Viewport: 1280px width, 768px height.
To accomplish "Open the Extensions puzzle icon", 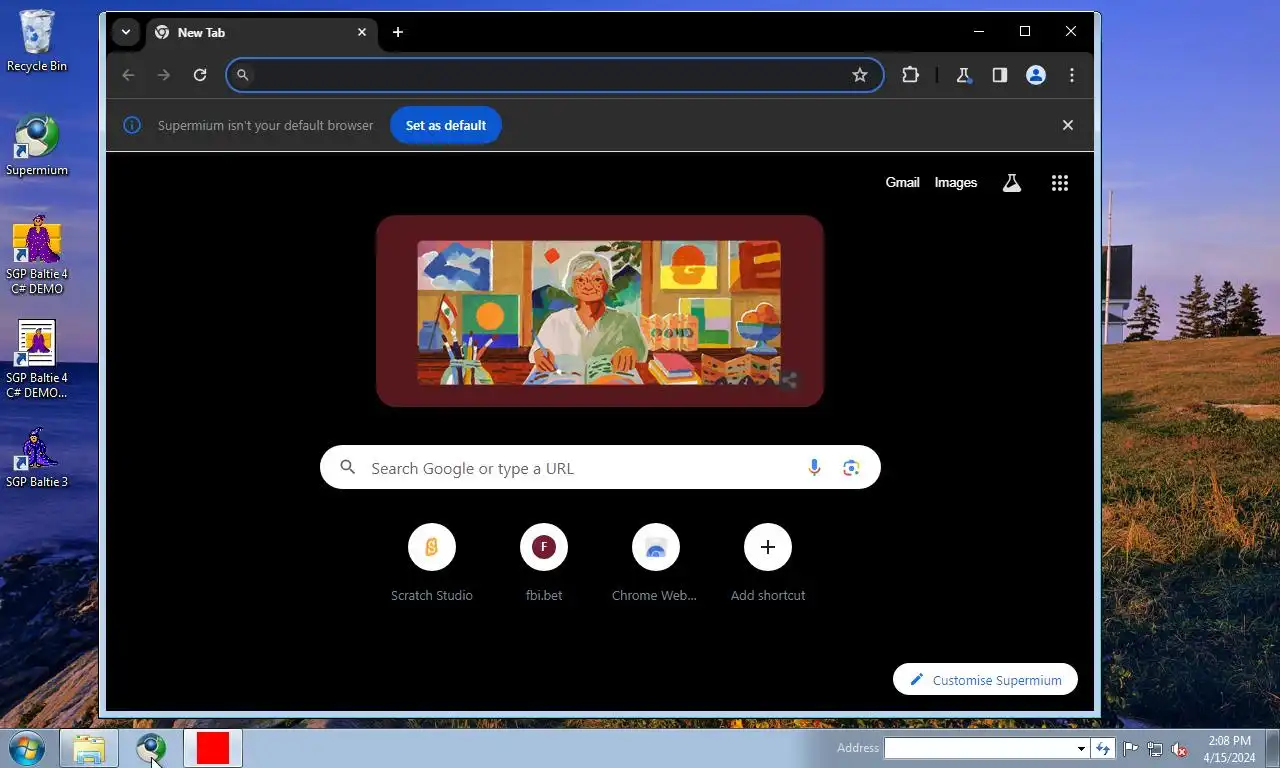I will (x=910, y=75).
